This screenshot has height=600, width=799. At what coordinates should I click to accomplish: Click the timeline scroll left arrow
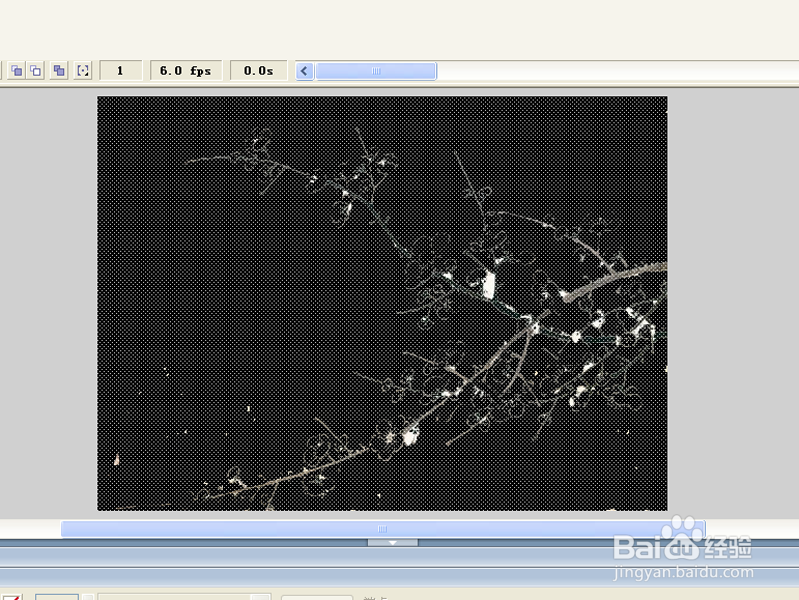click(x=304, y=71)
